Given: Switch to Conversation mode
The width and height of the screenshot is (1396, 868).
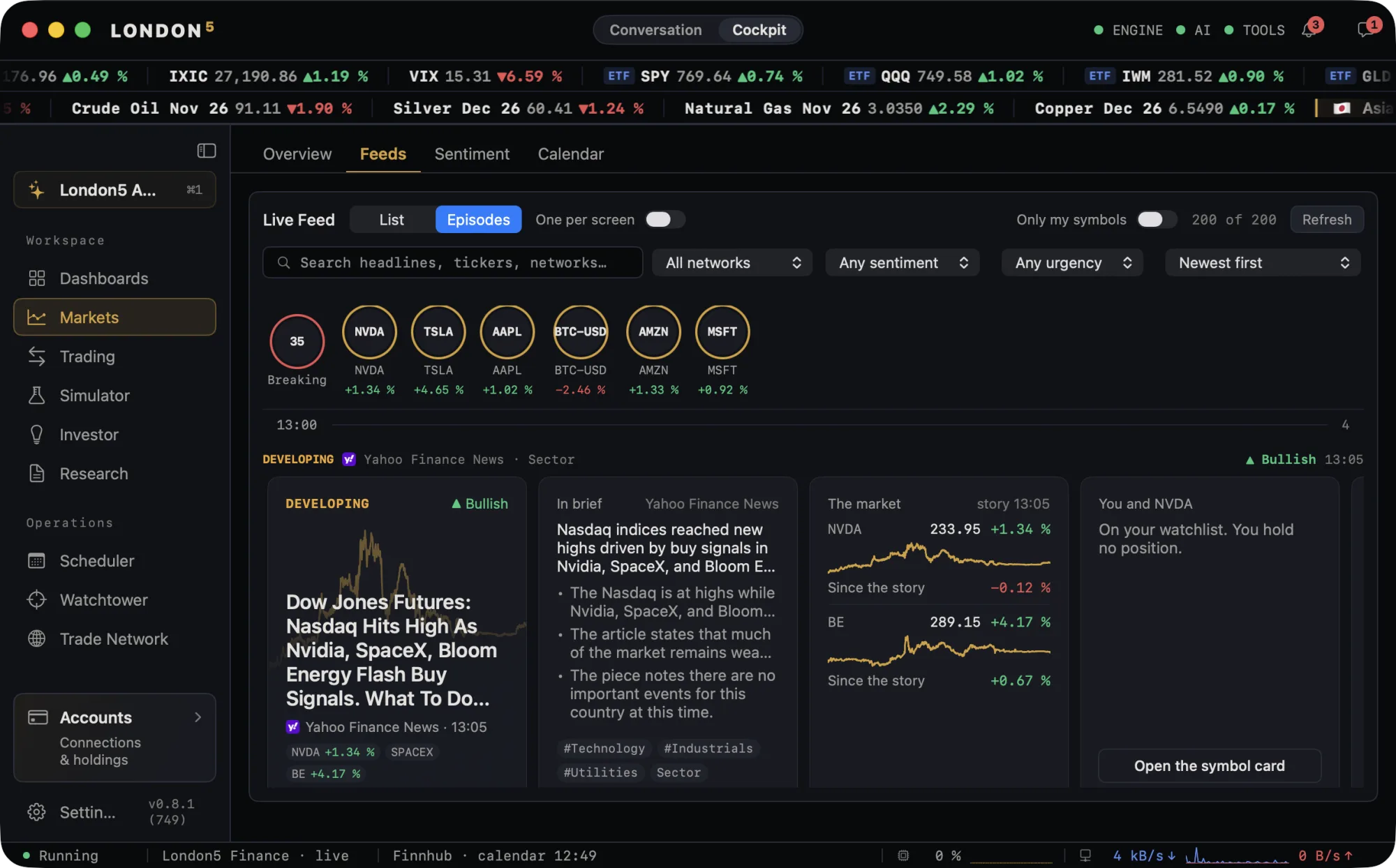Looking at the screenshot, I should tap(655, 30).
